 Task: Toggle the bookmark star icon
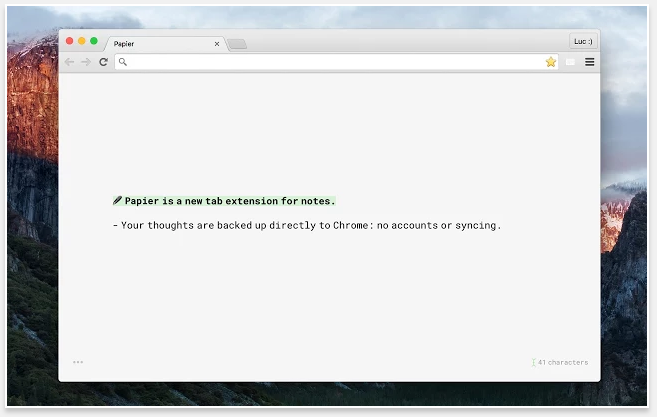point(551,62)
